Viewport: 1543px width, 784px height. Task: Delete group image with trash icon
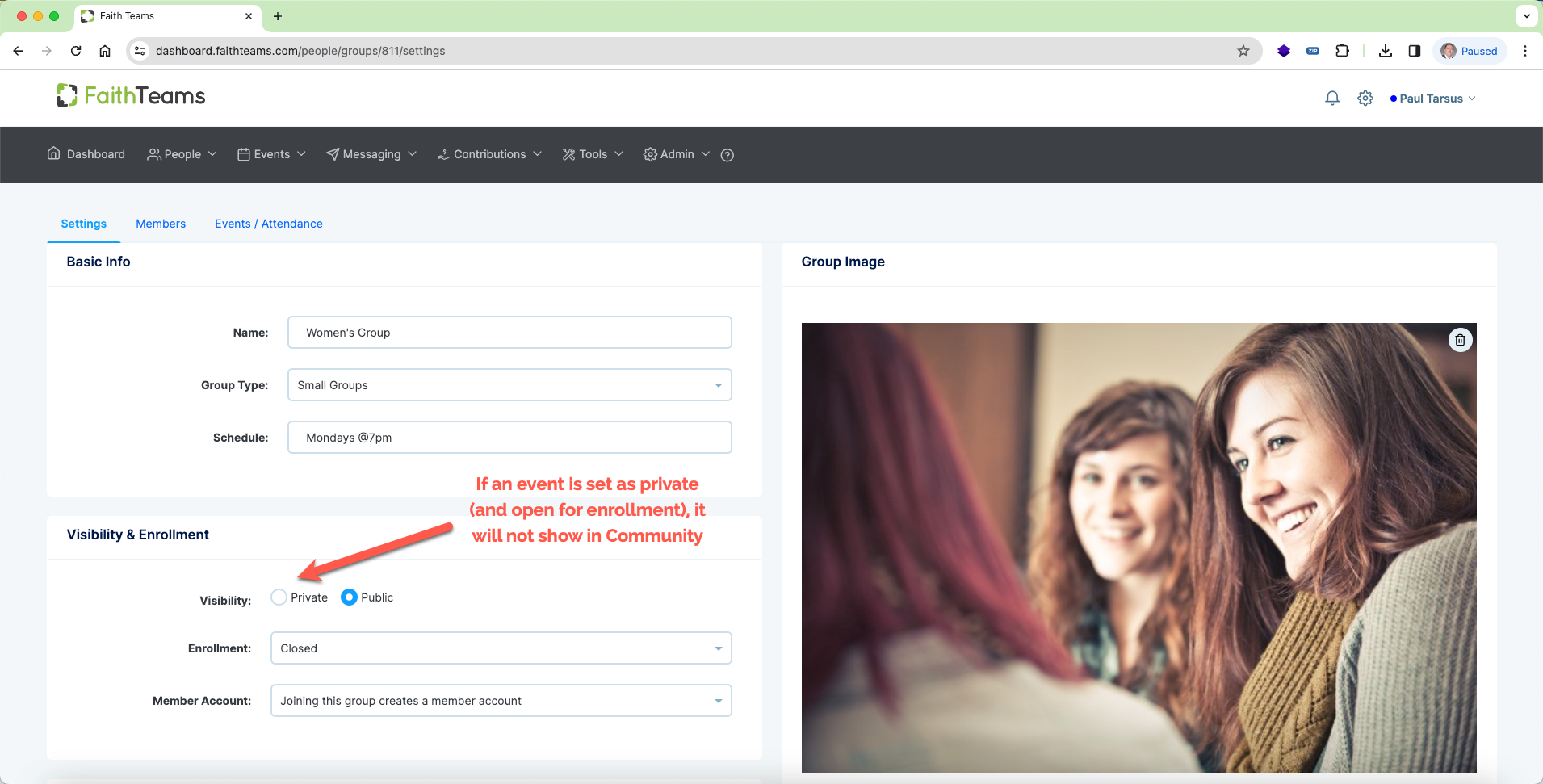tap(1460, 340)
